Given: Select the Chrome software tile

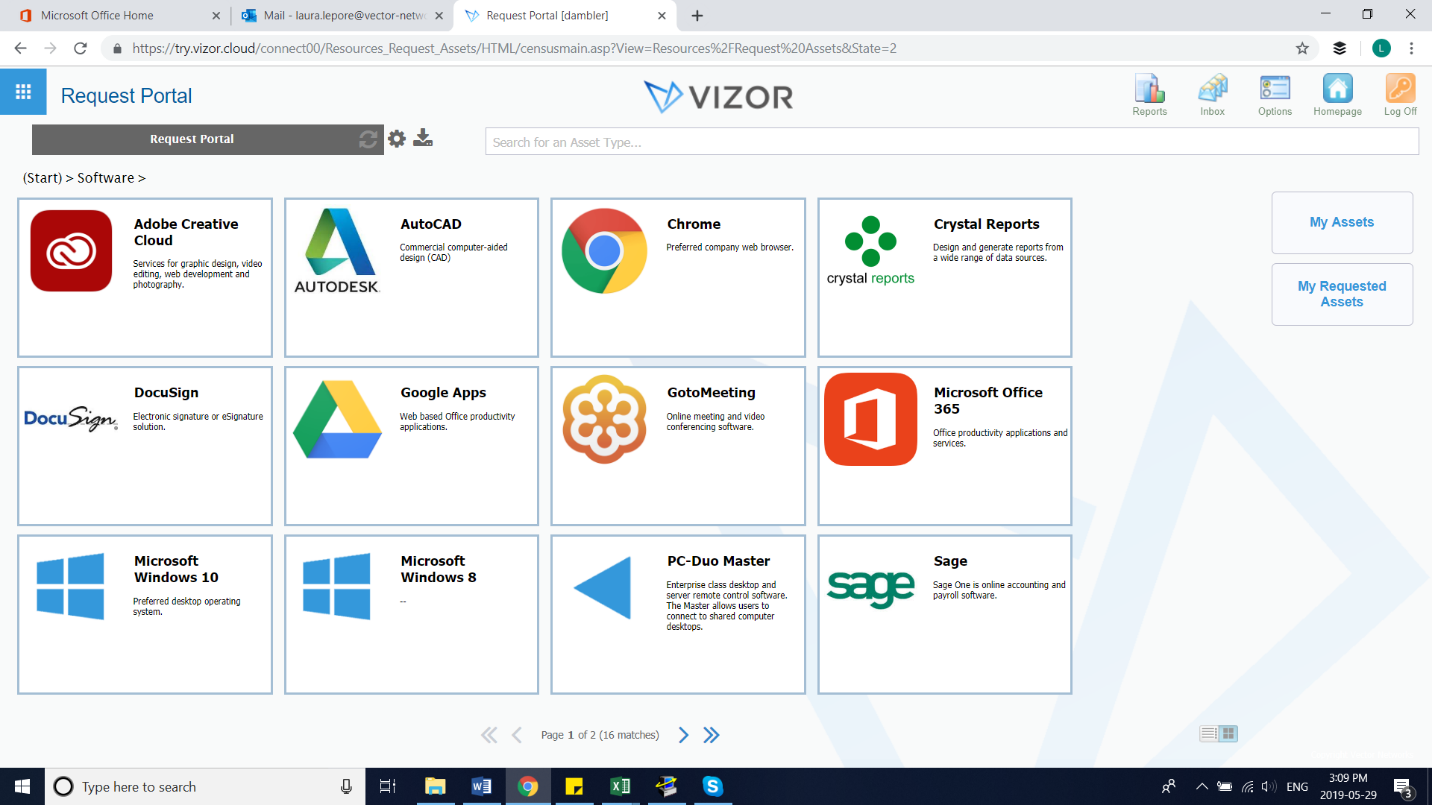Looking at the screenshot, I should (x=678, y=277).
